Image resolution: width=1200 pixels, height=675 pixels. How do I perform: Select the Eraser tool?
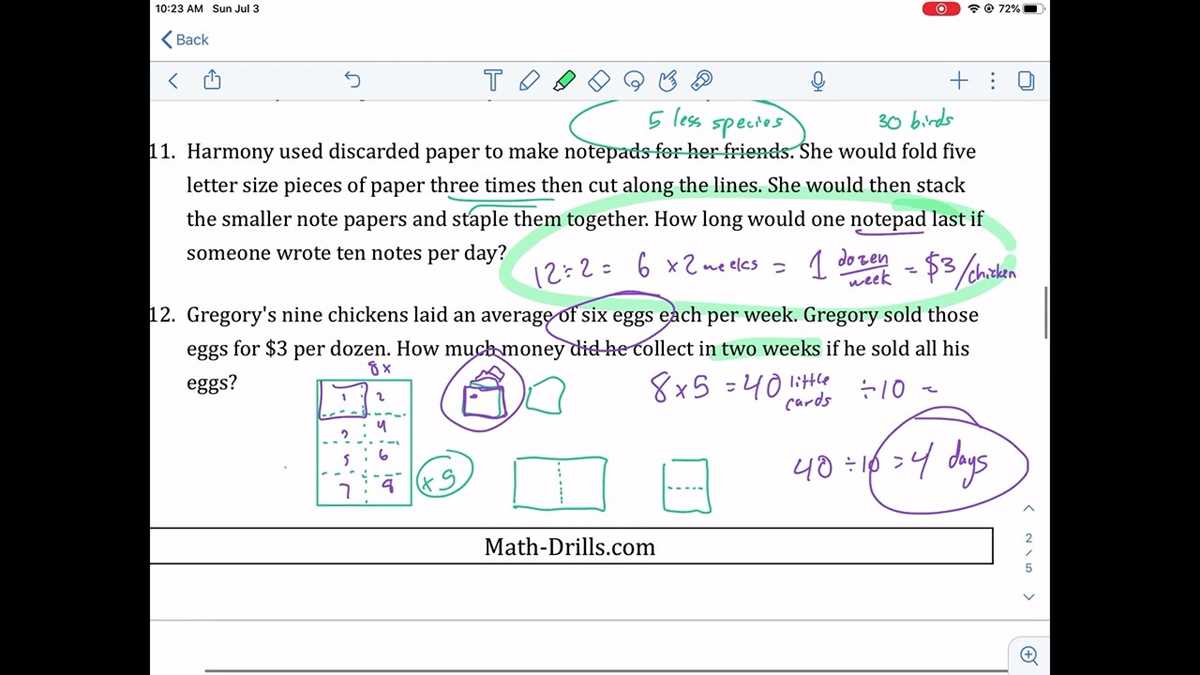point(598,81)
